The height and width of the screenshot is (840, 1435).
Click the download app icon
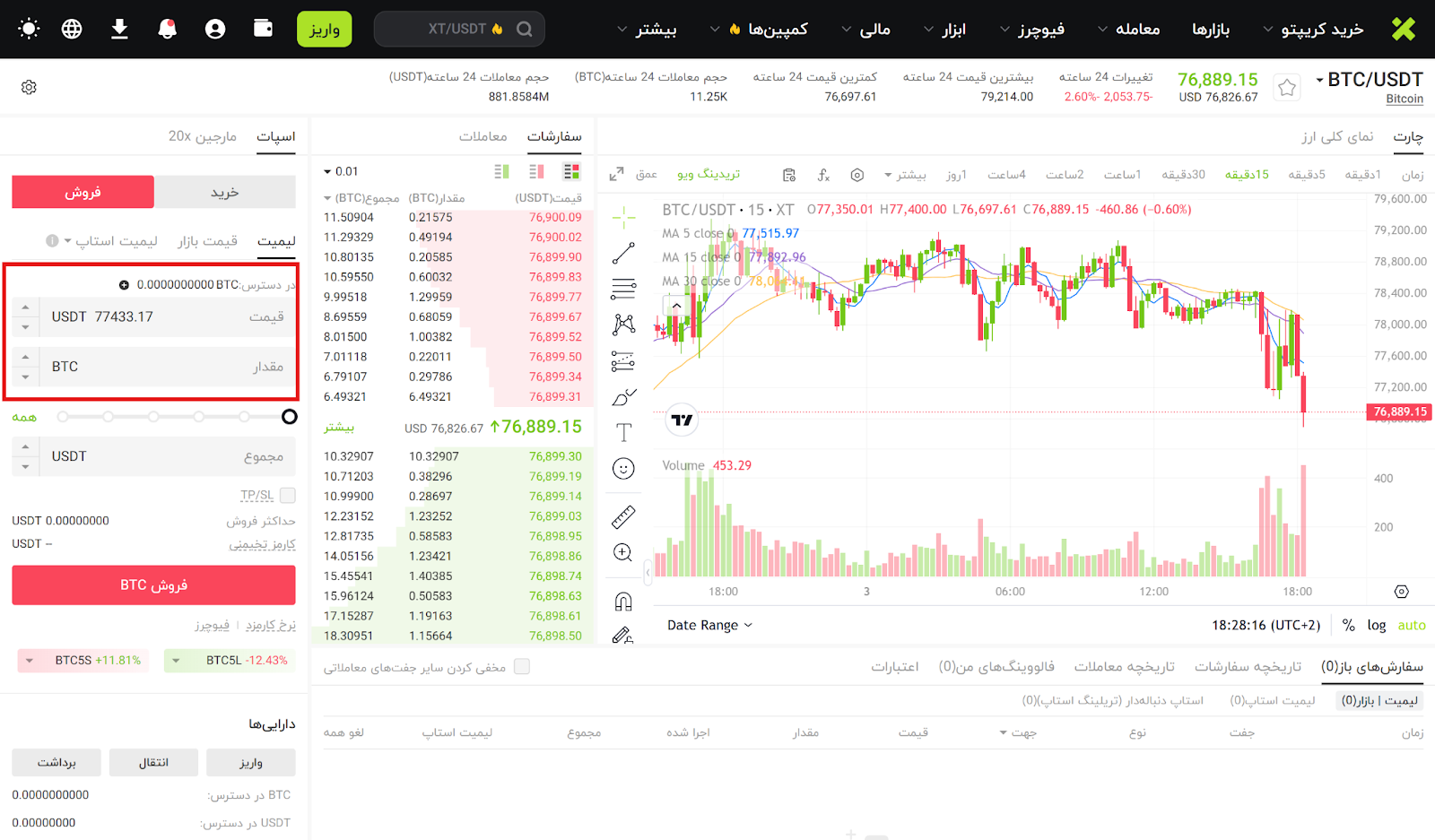(x=119, y=29)
